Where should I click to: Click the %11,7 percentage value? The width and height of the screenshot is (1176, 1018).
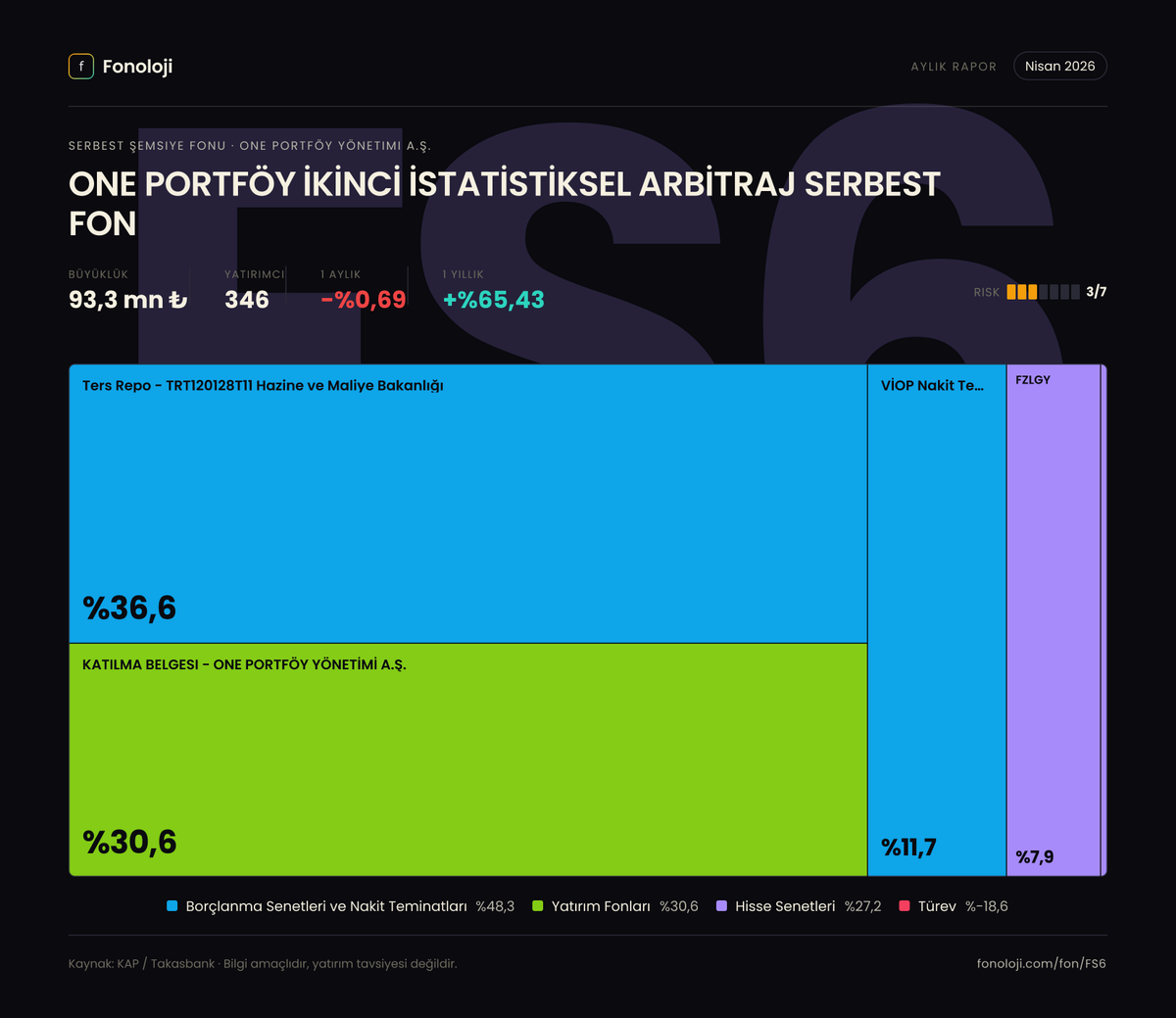908,848
